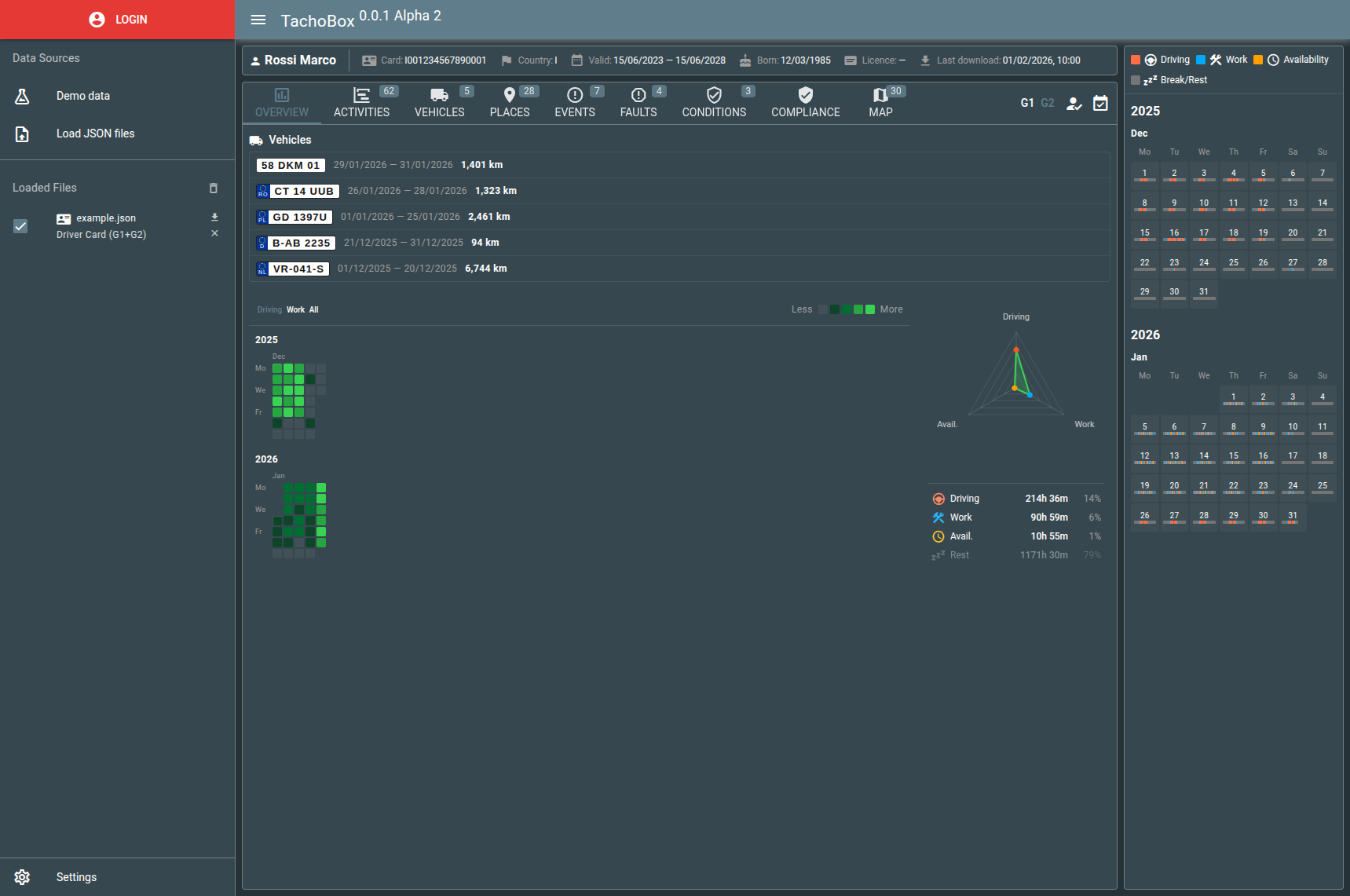The image size is (1350, 896).
Task: Open the calendar check icon in the tab bar
Action: pyautogui.click(x=1100, y=104)
